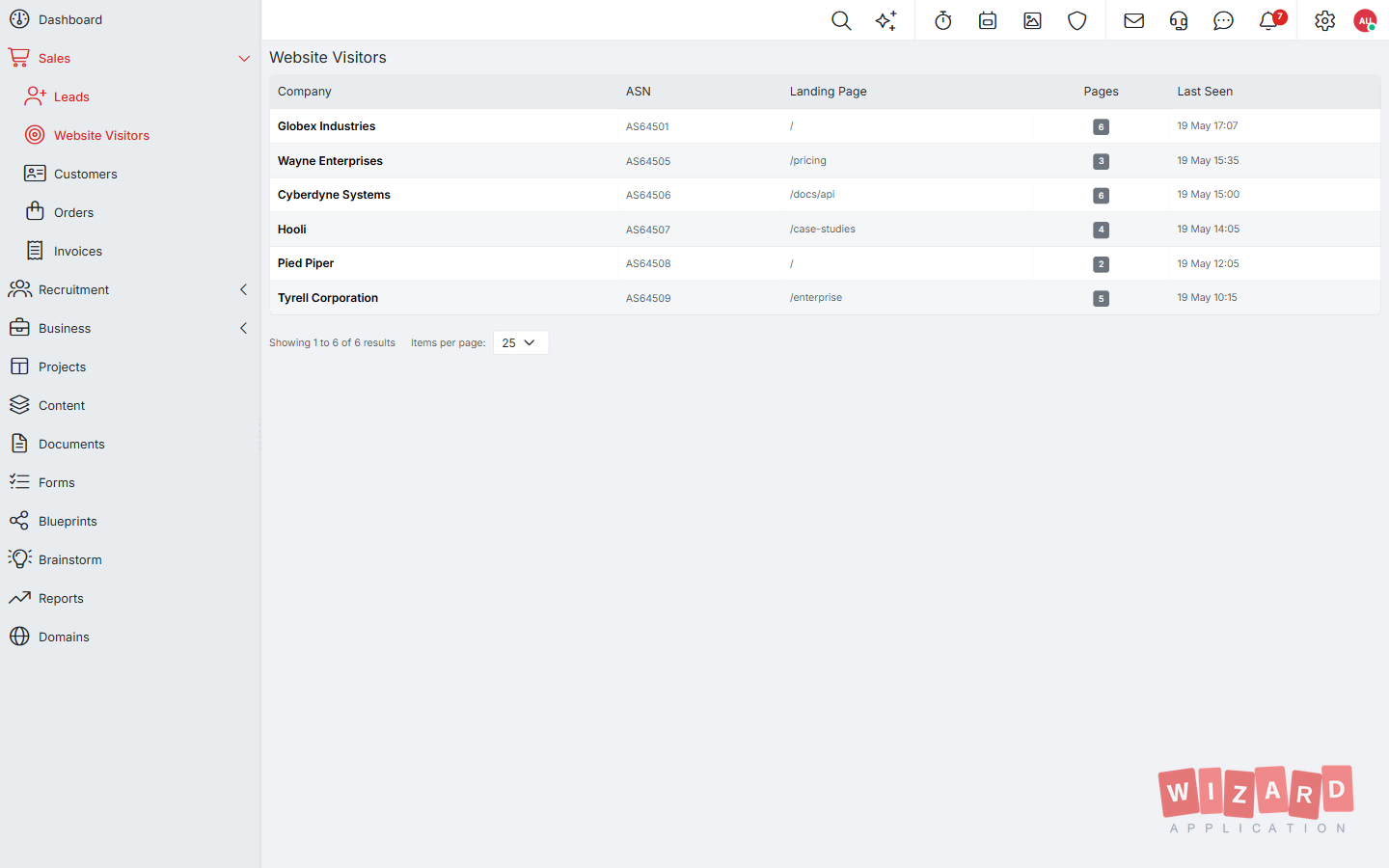1389x868 pixels.
Task: Open Invoices menu item
Action: click(78, 252)
